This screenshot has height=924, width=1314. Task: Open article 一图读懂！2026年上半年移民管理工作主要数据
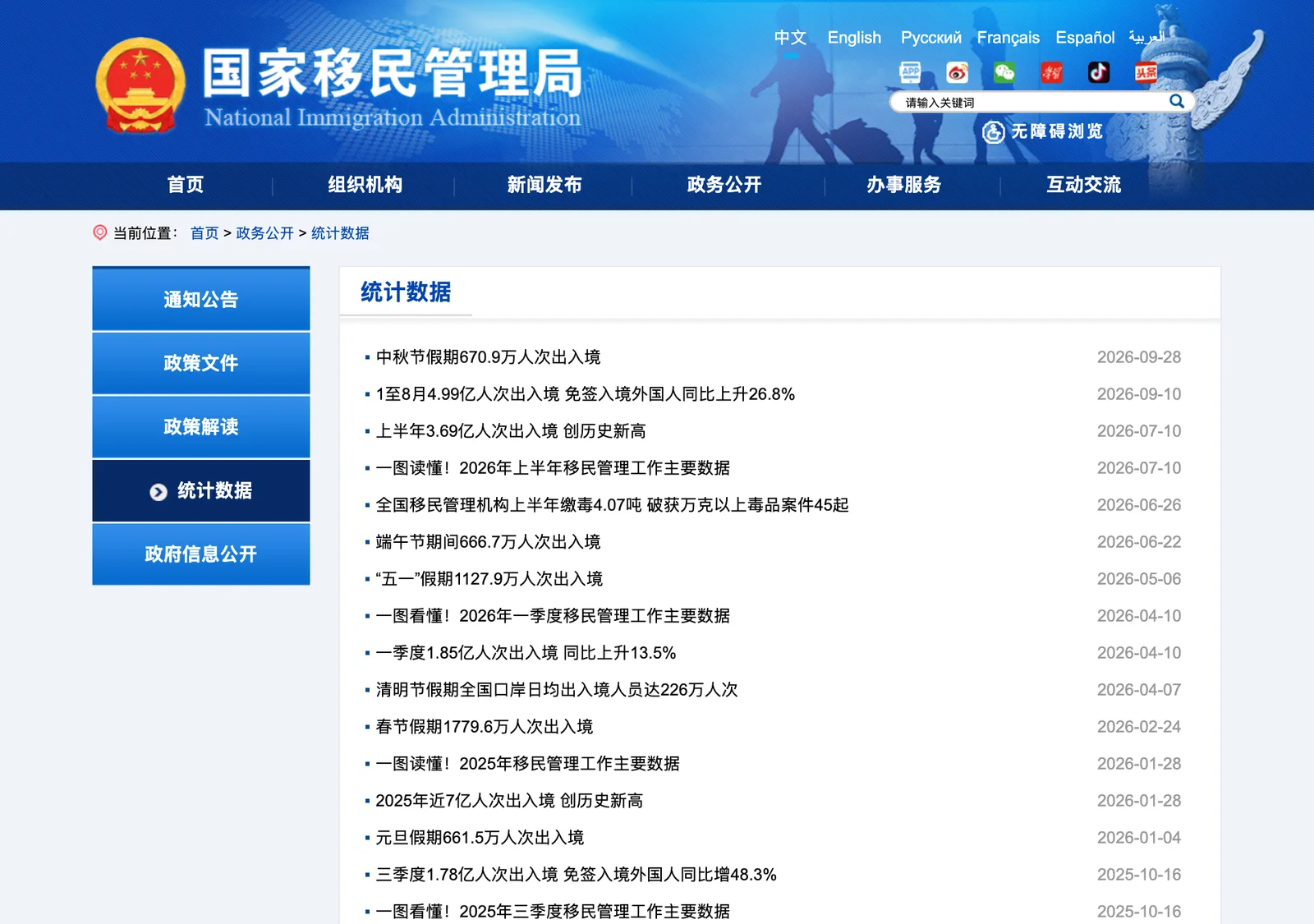click(x=553, y=468)
